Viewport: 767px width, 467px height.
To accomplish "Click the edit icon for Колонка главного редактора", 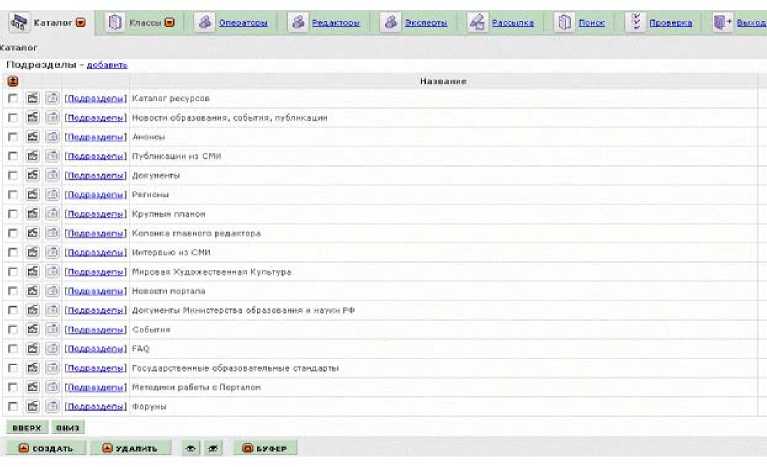I will coord(33,233).
